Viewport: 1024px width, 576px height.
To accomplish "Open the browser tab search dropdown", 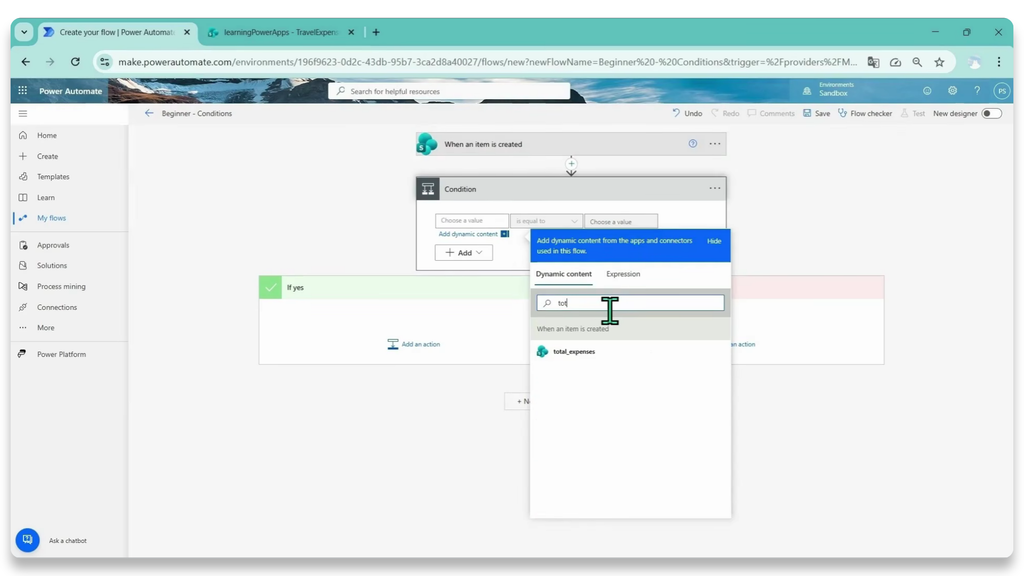I will [x=24, y=32].
